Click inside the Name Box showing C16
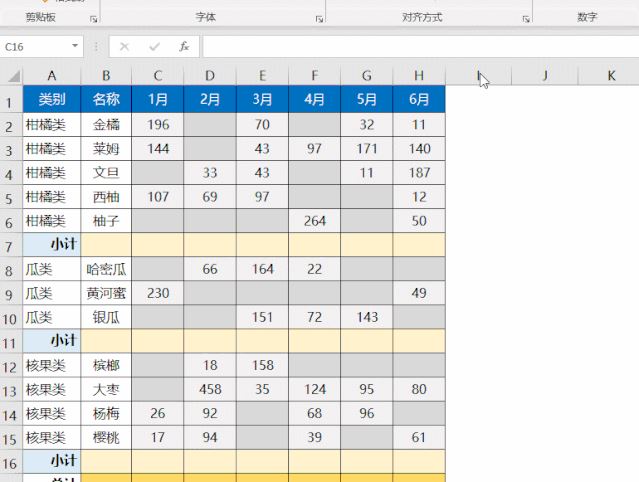Image resolution: width=639 pixels, height=482 pixels. (x=34, y=46)
